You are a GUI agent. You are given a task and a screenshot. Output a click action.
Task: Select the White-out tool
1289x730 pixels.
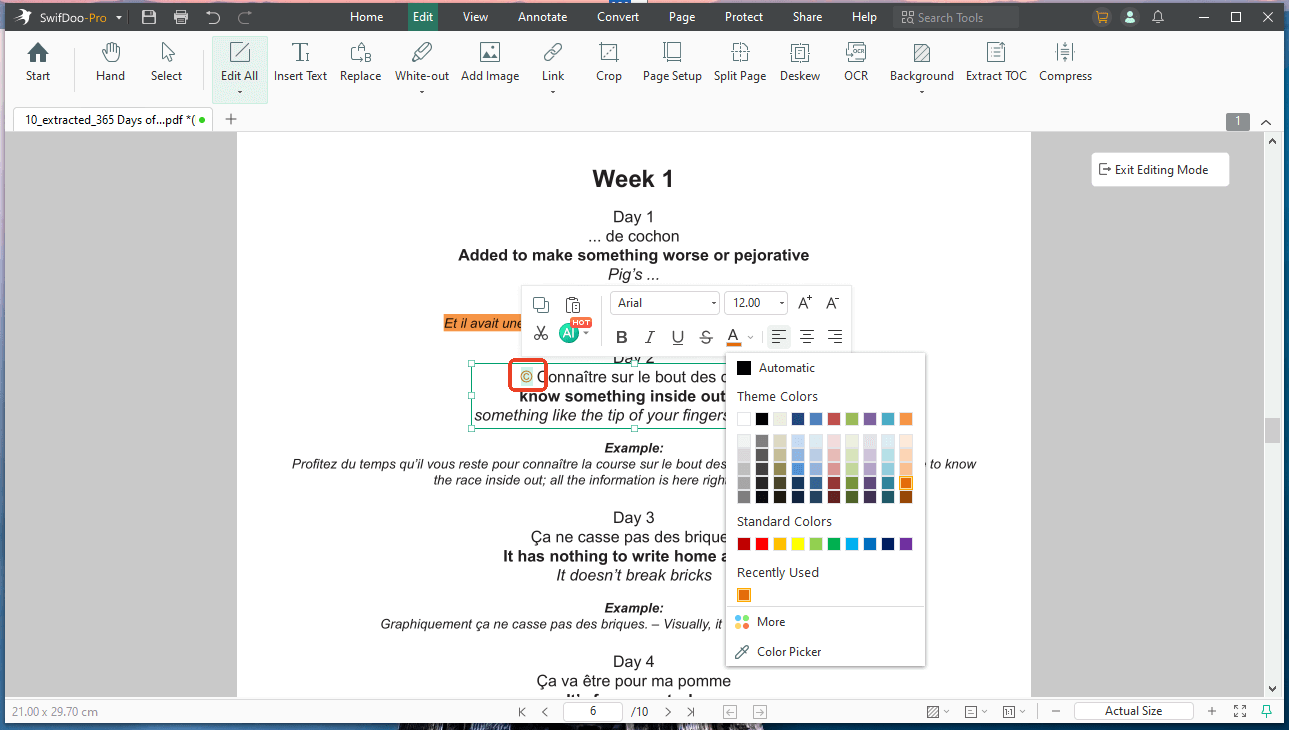(x=421, y=62)
